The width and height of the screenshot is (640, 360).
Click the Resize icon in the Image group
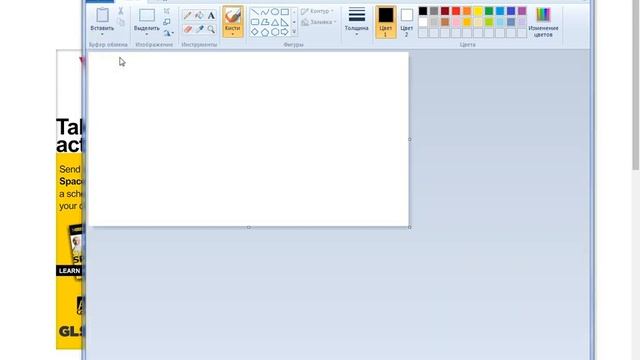point(167,22)
